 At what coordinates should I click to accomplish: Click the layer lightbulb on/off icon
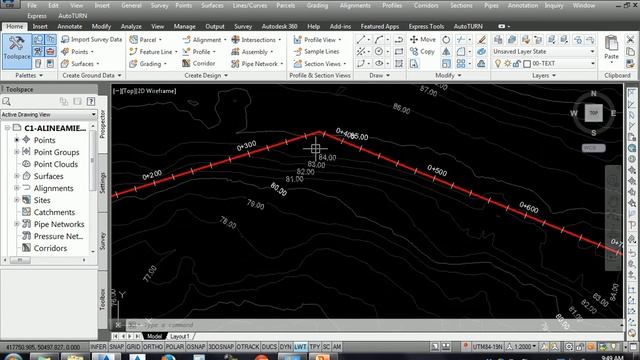[x=498, y=64]
